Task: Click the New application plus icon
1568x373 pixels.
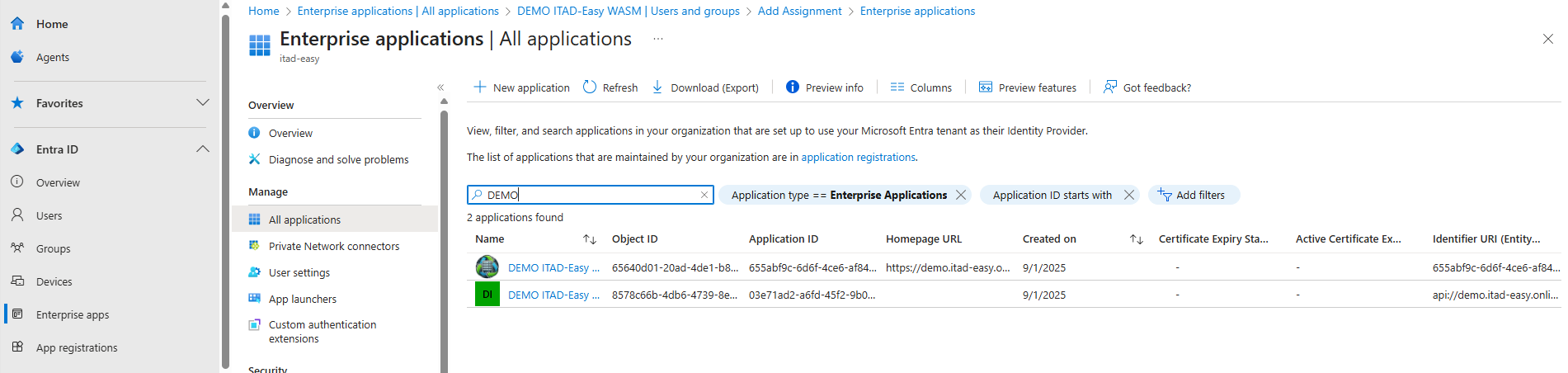Action: point(480,87)
